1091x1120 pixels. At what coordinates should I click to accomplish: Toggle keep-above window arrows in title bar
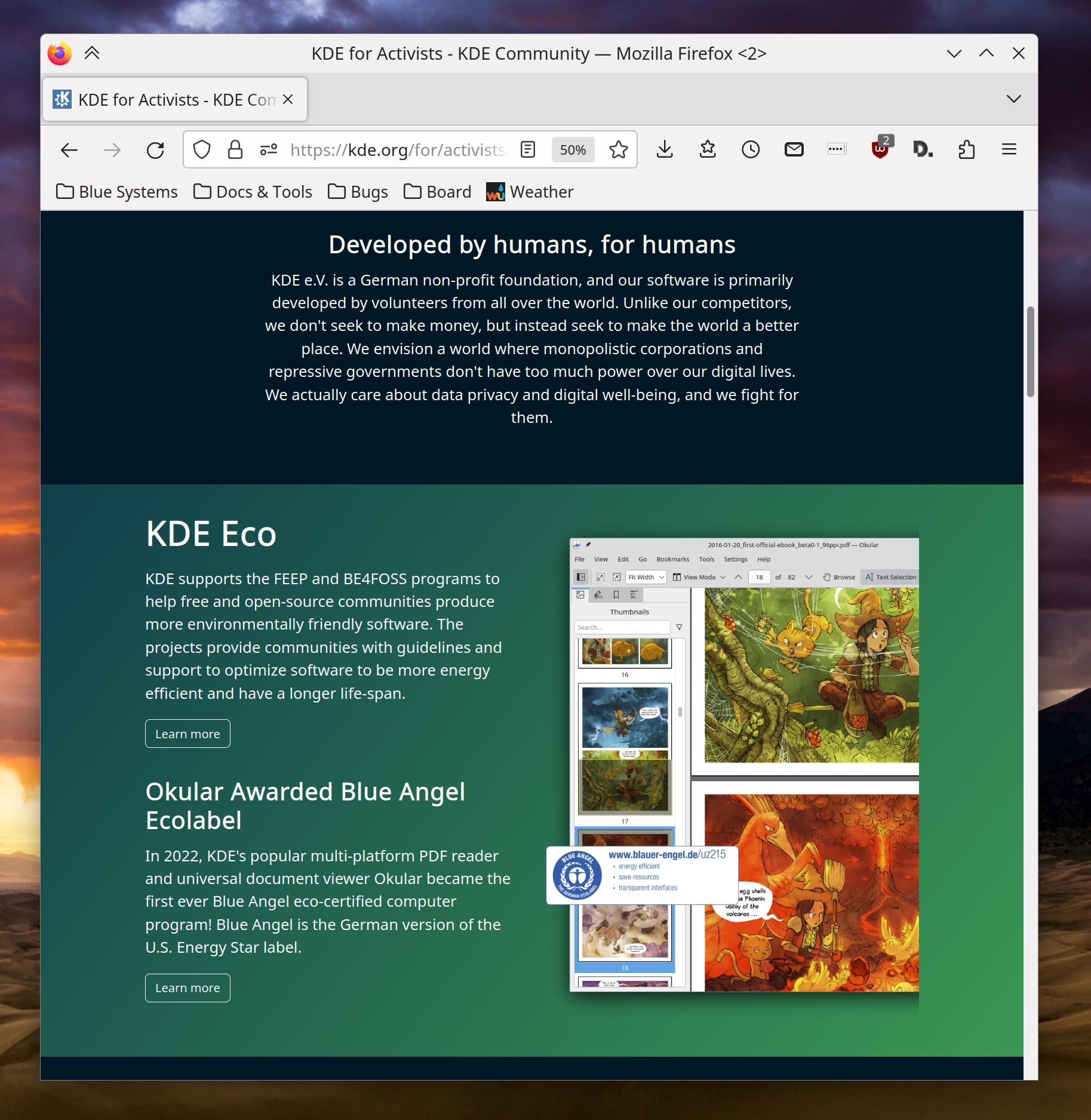92,54
